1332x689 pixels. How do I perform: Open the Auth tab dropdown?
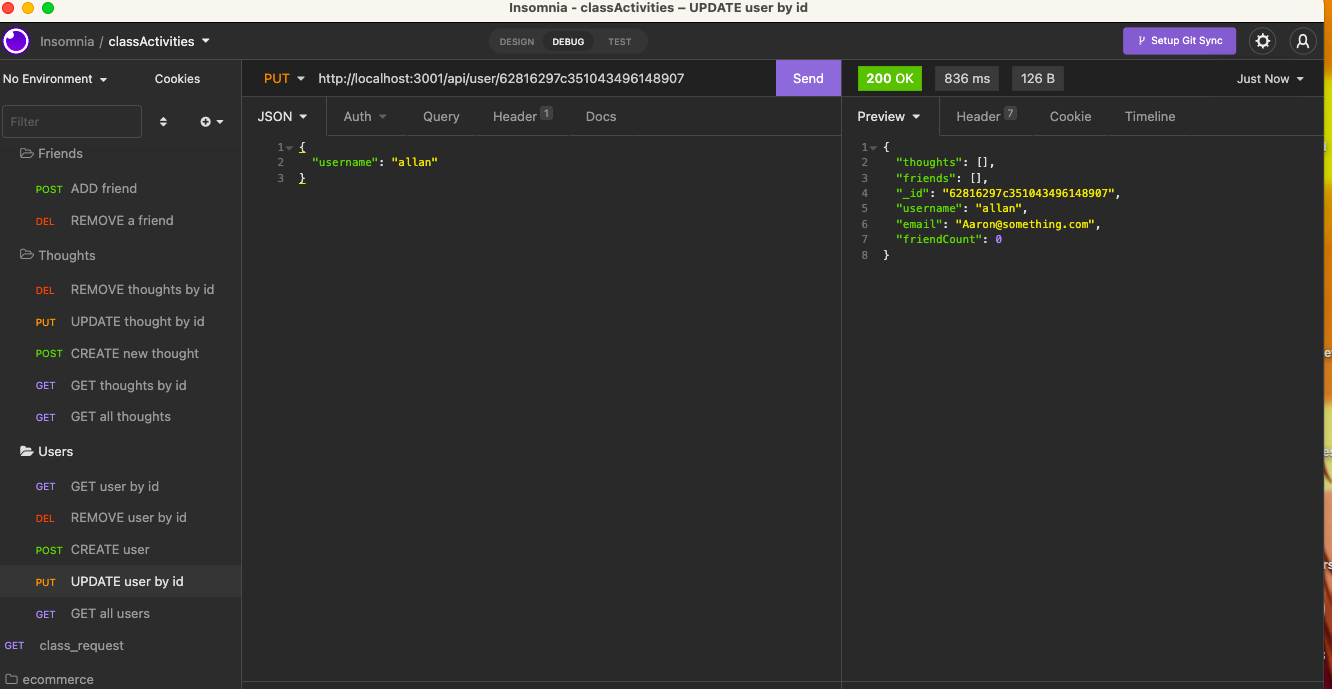coord(365,116)
